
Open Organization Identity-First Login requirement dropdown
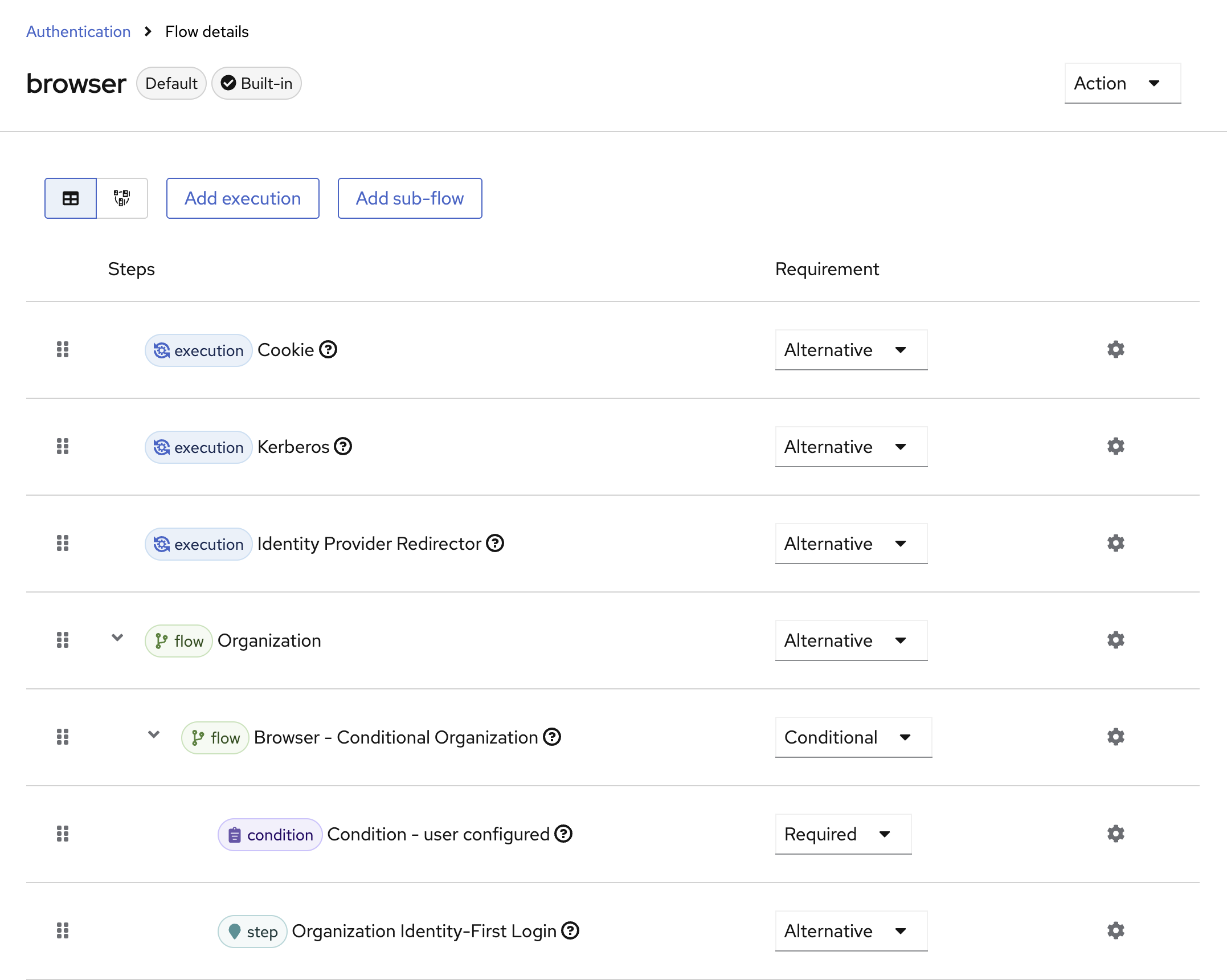pos(851,931)
